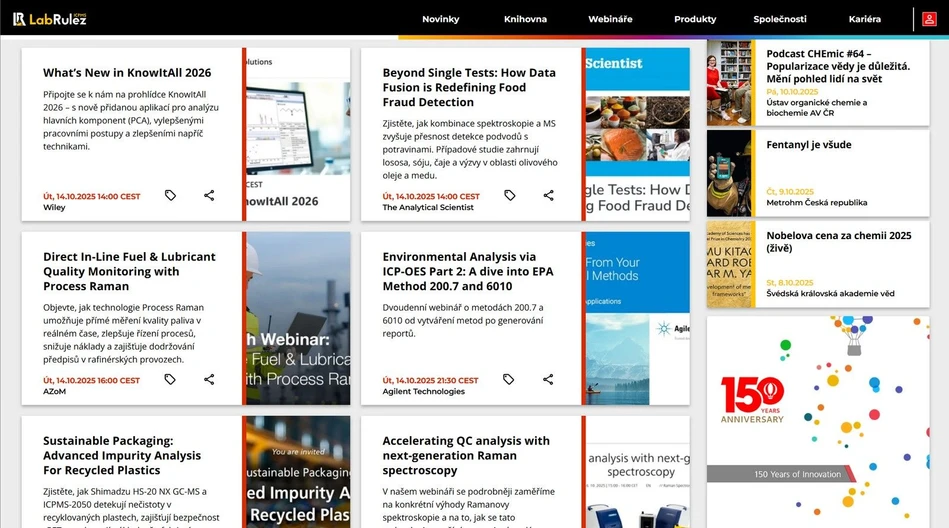This screenshot has width=949, height=528.
Task: Click "Út, 14.10.2025 21:30 CEST" date
Action: [430, 380]
